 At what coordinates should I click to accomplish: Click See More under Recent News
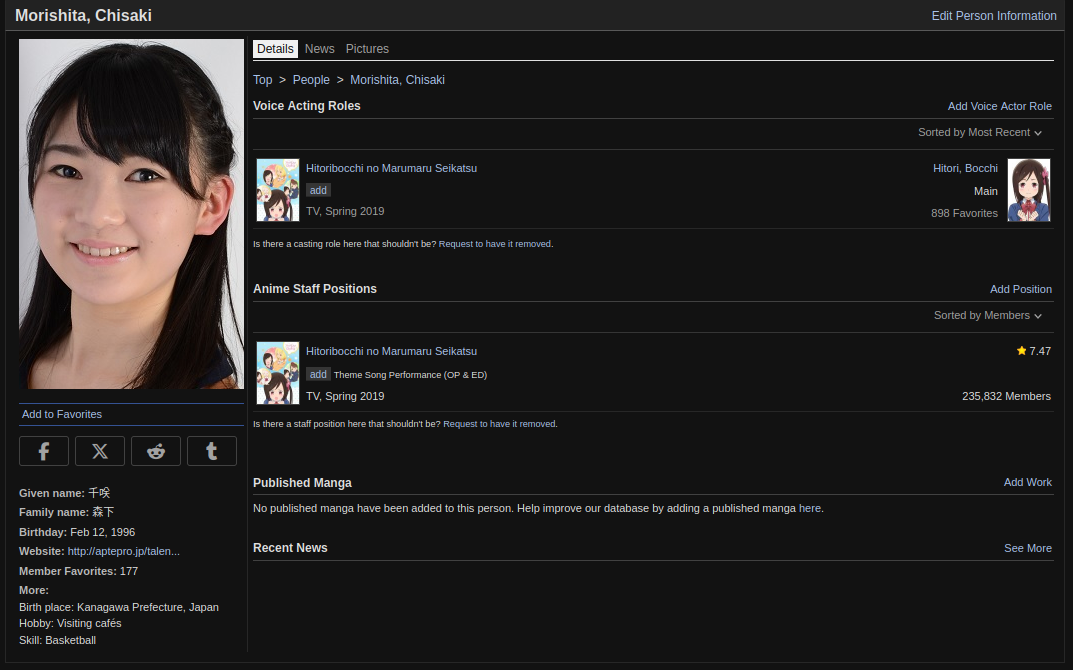(1028, 548)
